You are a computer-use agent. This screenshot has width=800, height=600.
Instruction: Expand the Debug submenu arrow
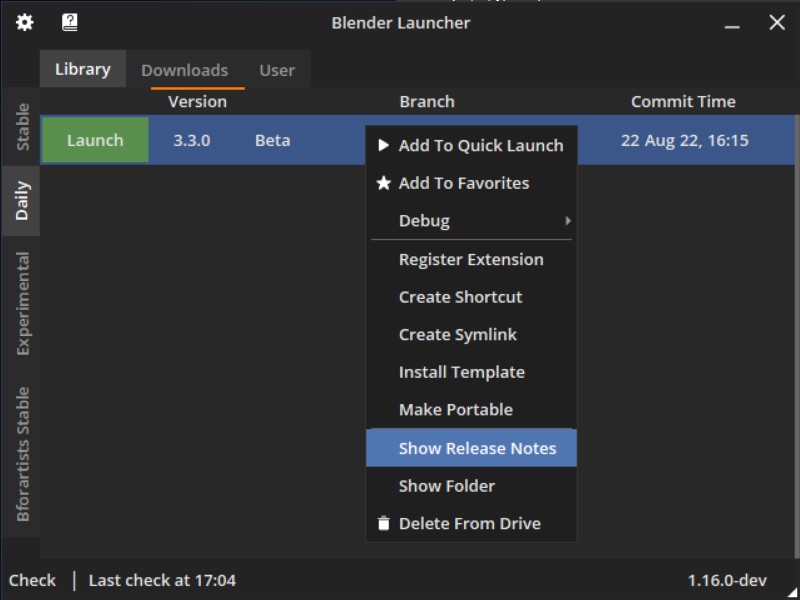(x=568, y=221)
